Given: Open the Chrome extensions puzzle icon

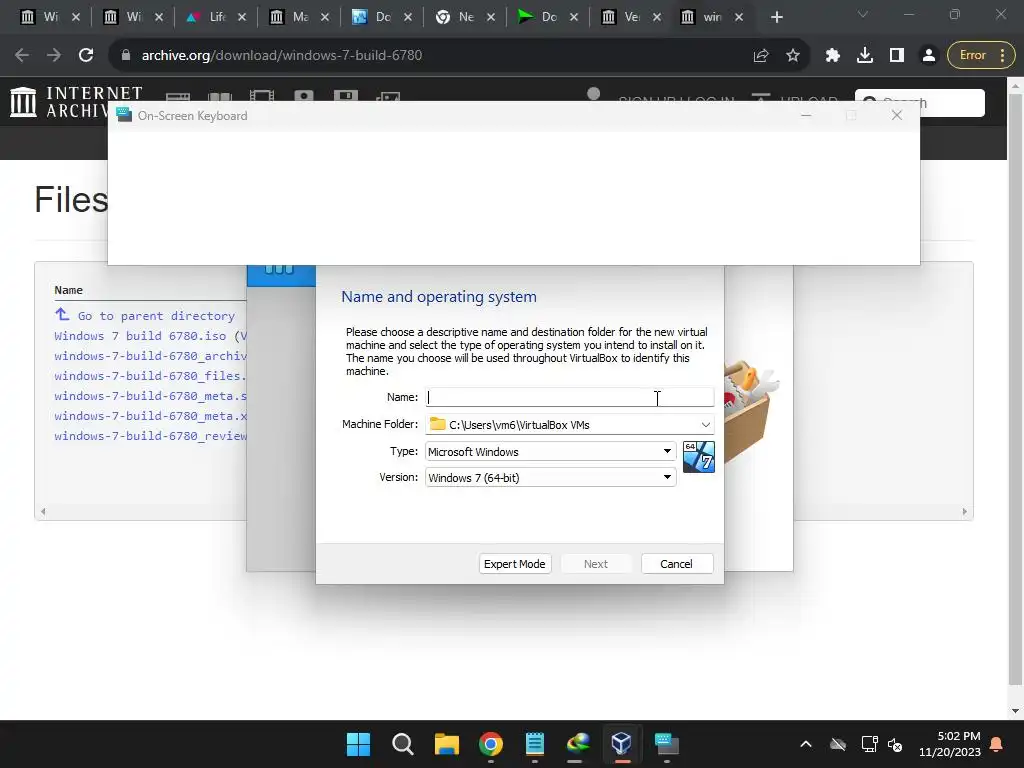Looking at the screenshot, I should (x=833, y=56).
